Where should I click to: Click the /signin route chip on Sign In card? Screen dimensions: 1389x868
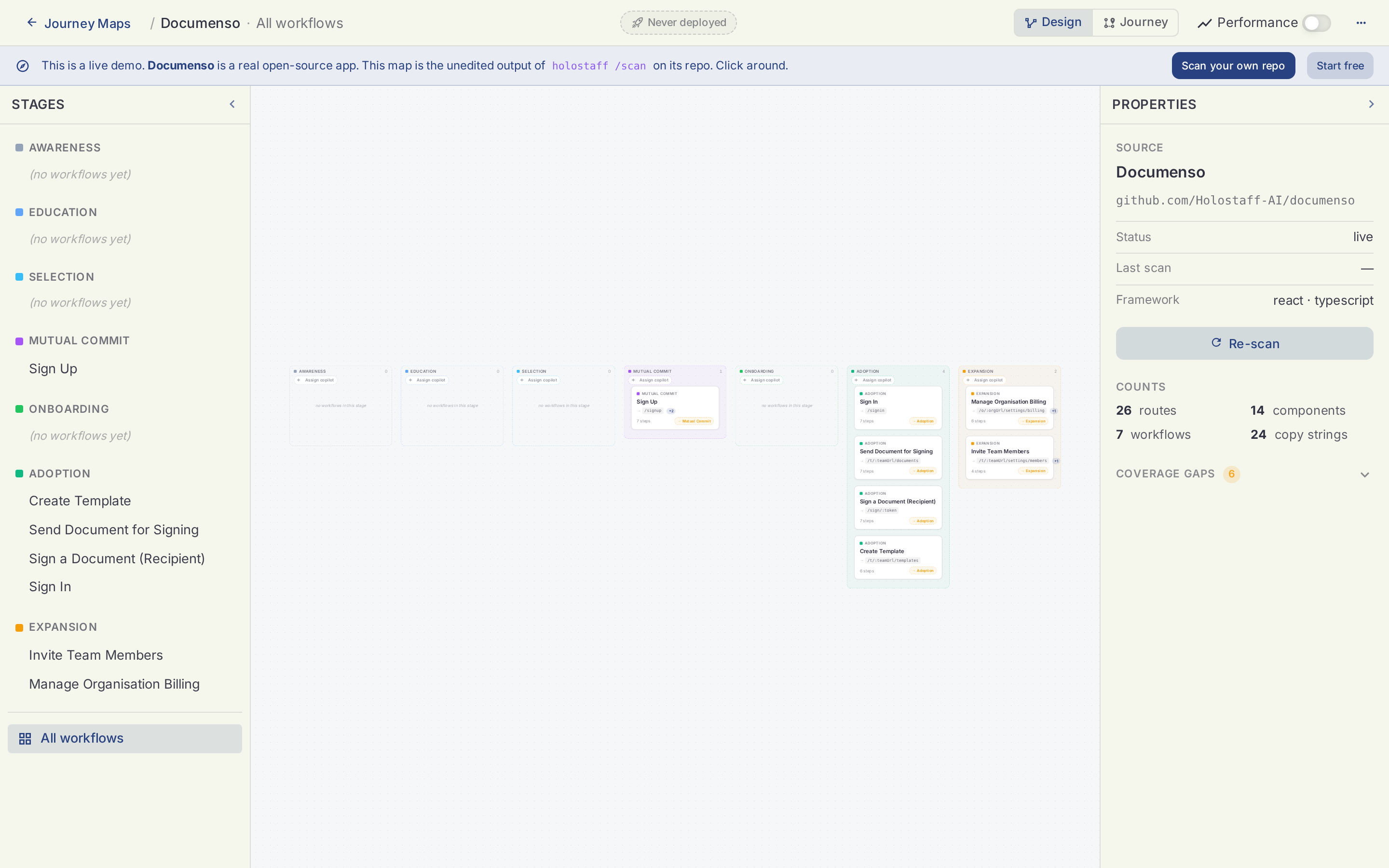tap(876, 411)
